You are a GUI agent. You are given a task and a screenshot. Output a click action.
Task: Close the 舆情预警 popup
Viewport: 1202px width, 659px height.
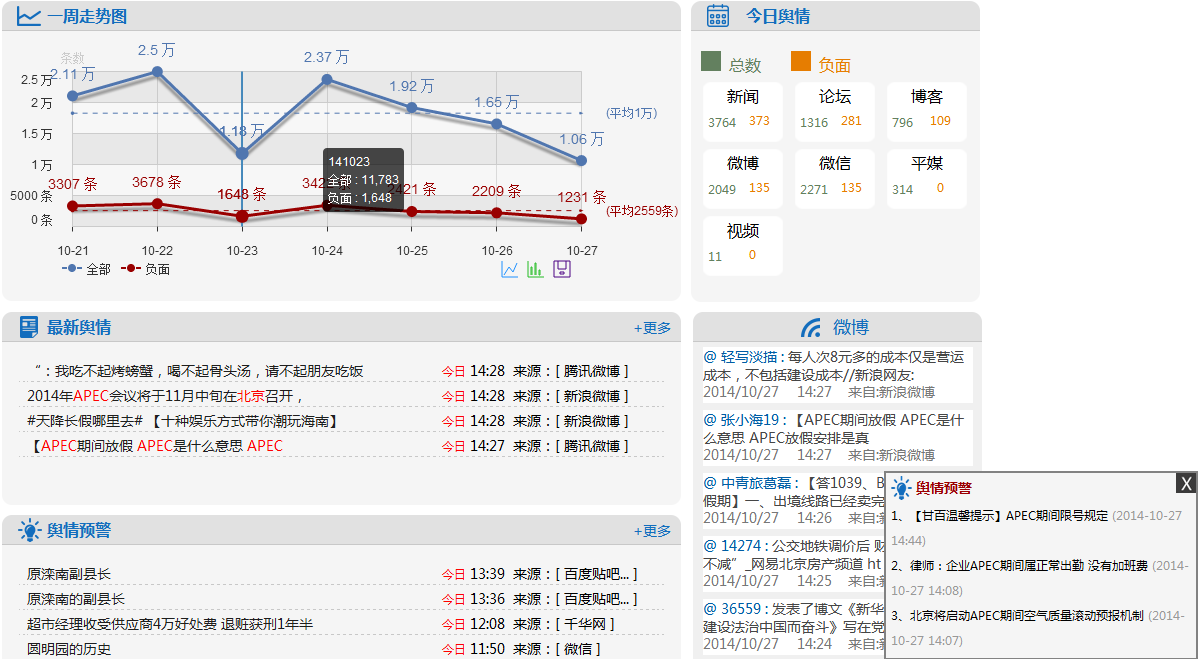point(1186,484)
